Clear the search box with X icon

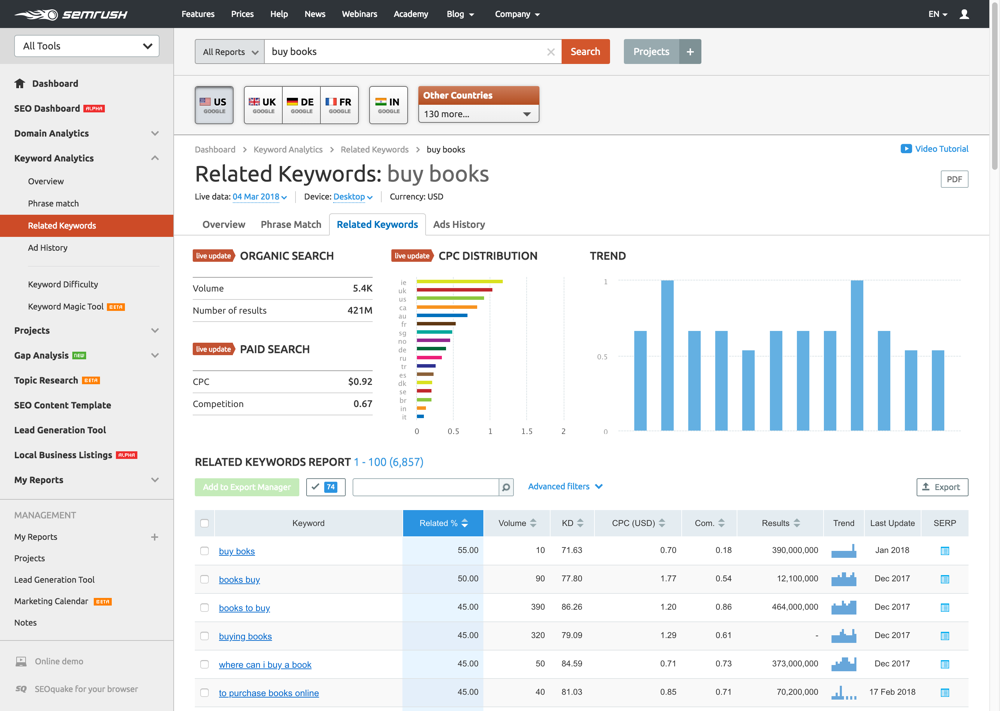(551, 52)
